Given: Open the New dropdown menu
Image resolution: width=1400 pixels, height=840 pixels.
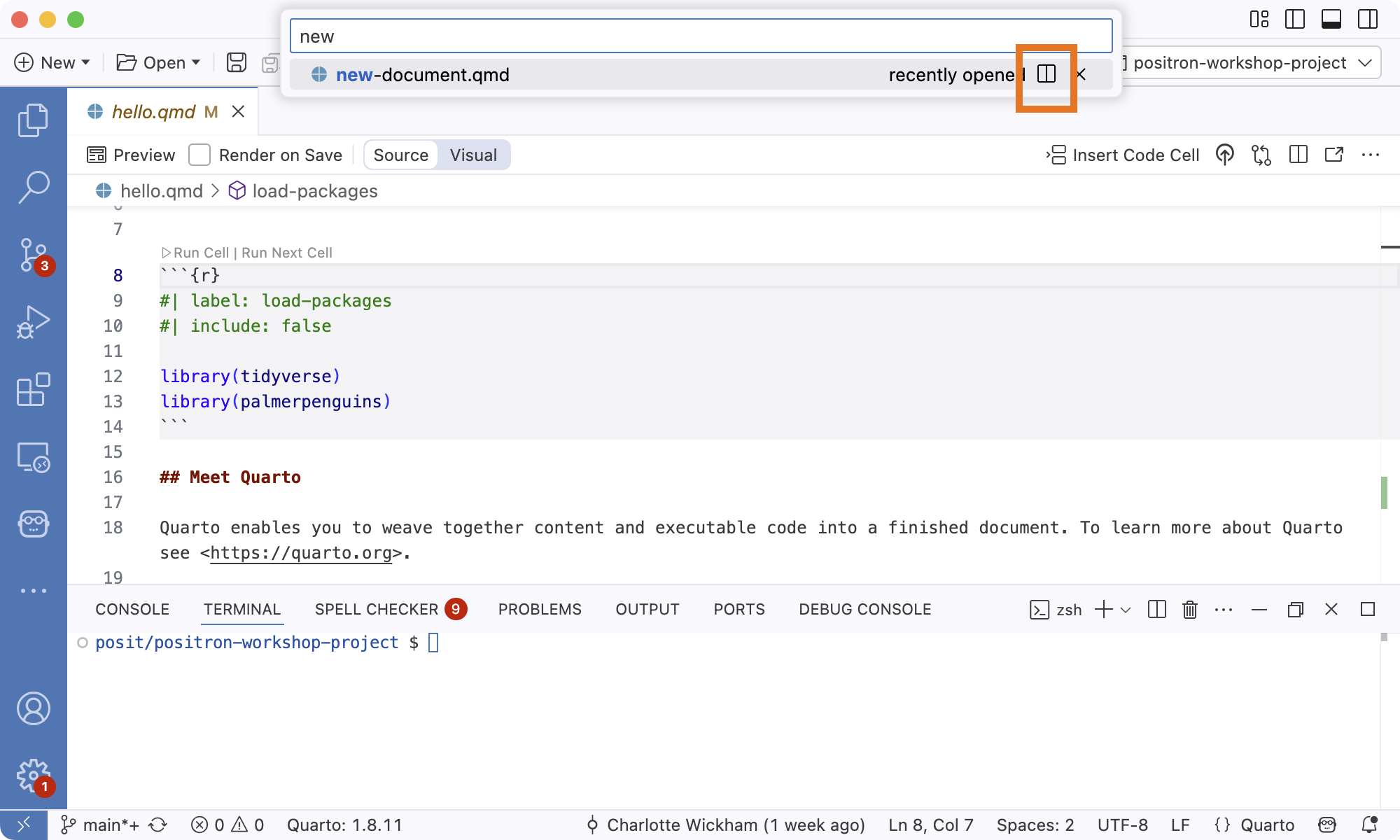Looking at the screenshot, I should pos(52,62).
